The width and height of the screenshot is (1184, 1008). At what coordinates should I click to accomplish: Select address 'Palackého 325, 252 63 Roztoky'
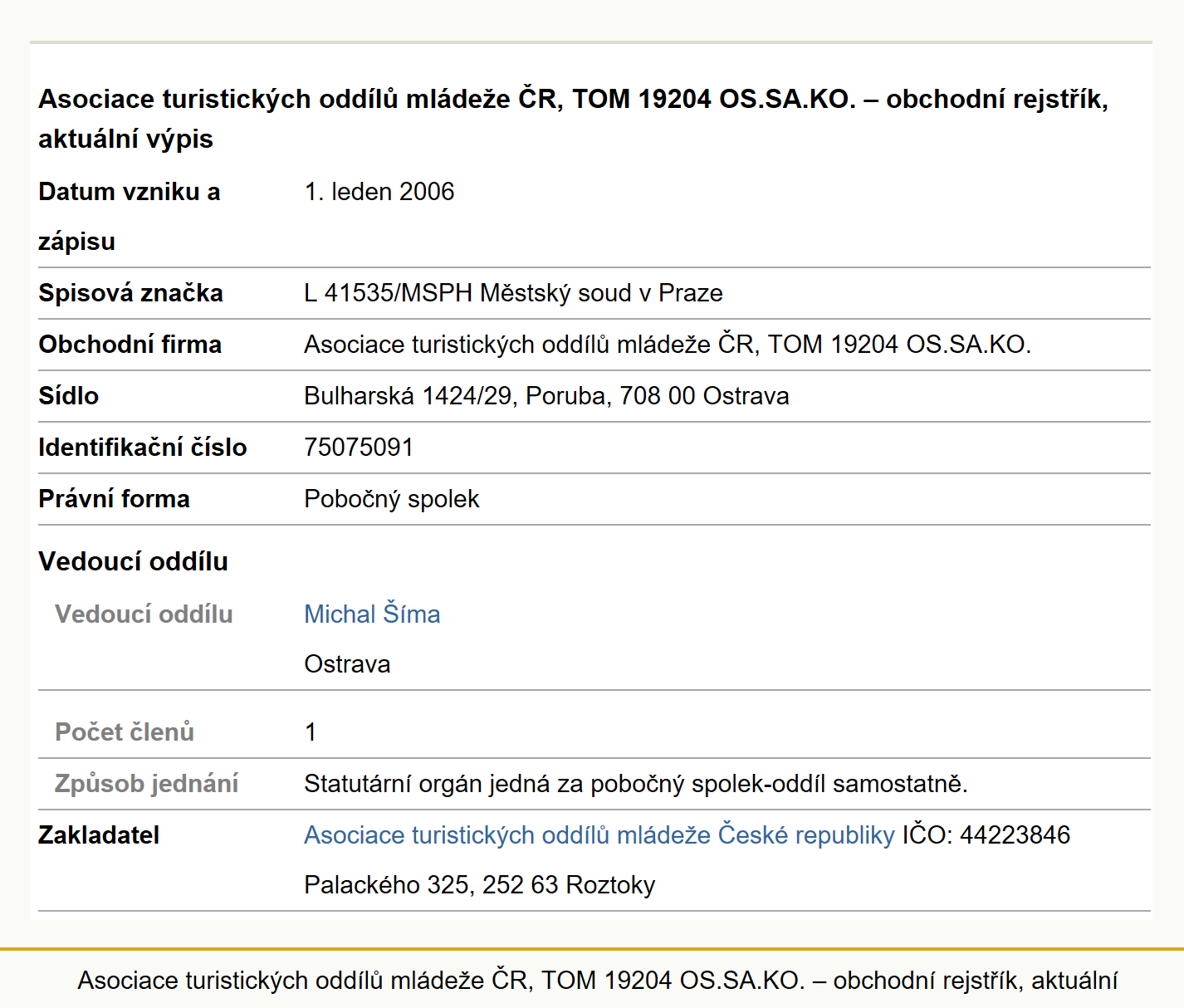tap(480, 885)
